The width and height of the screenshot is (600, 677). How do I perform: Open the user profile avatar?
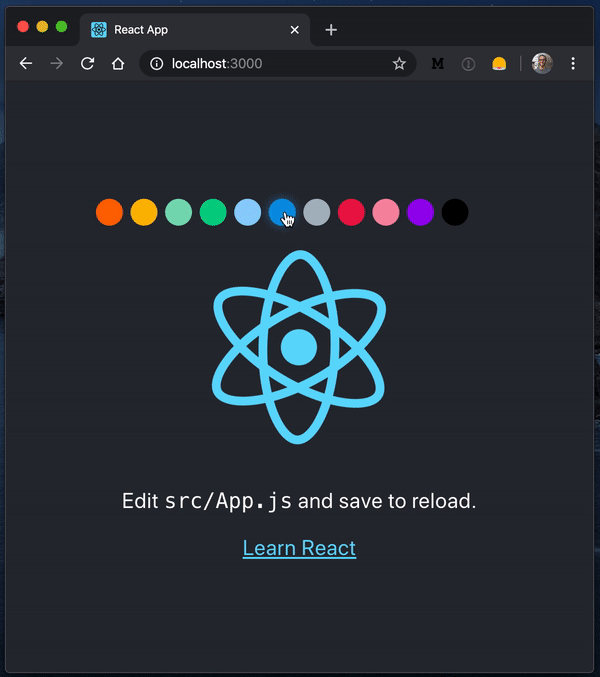click(x=542, y=63)
